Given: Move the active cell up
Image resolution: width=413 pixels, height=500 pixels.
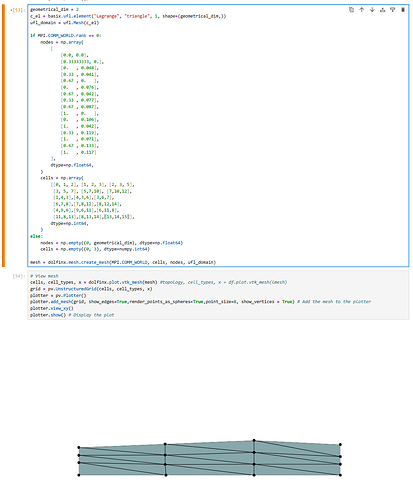Looking at the screenshot, I should (361, 10).
